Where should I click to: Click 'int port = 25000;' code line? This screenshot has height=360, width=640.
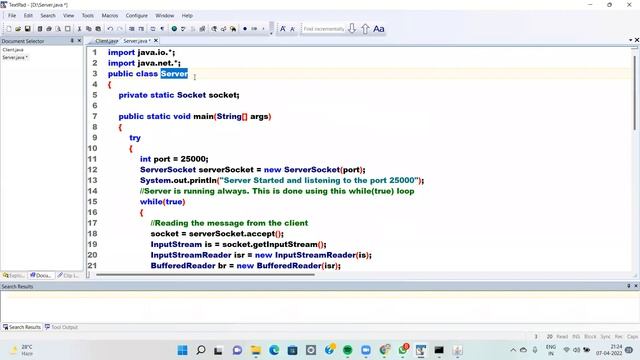[x=174, y=159]
